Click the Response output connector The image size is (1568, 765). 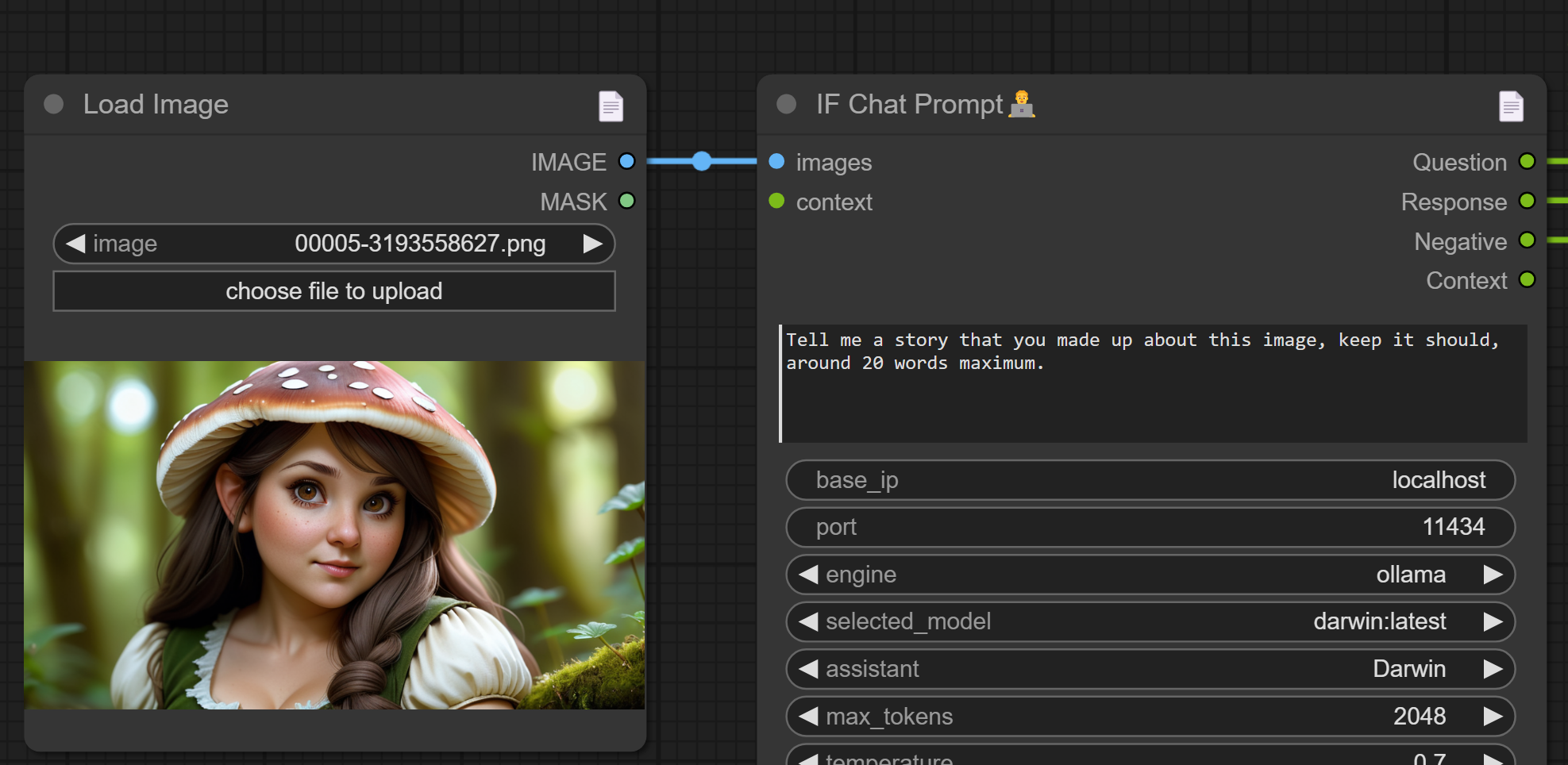pyautogui.click(x=1526, y=202)
